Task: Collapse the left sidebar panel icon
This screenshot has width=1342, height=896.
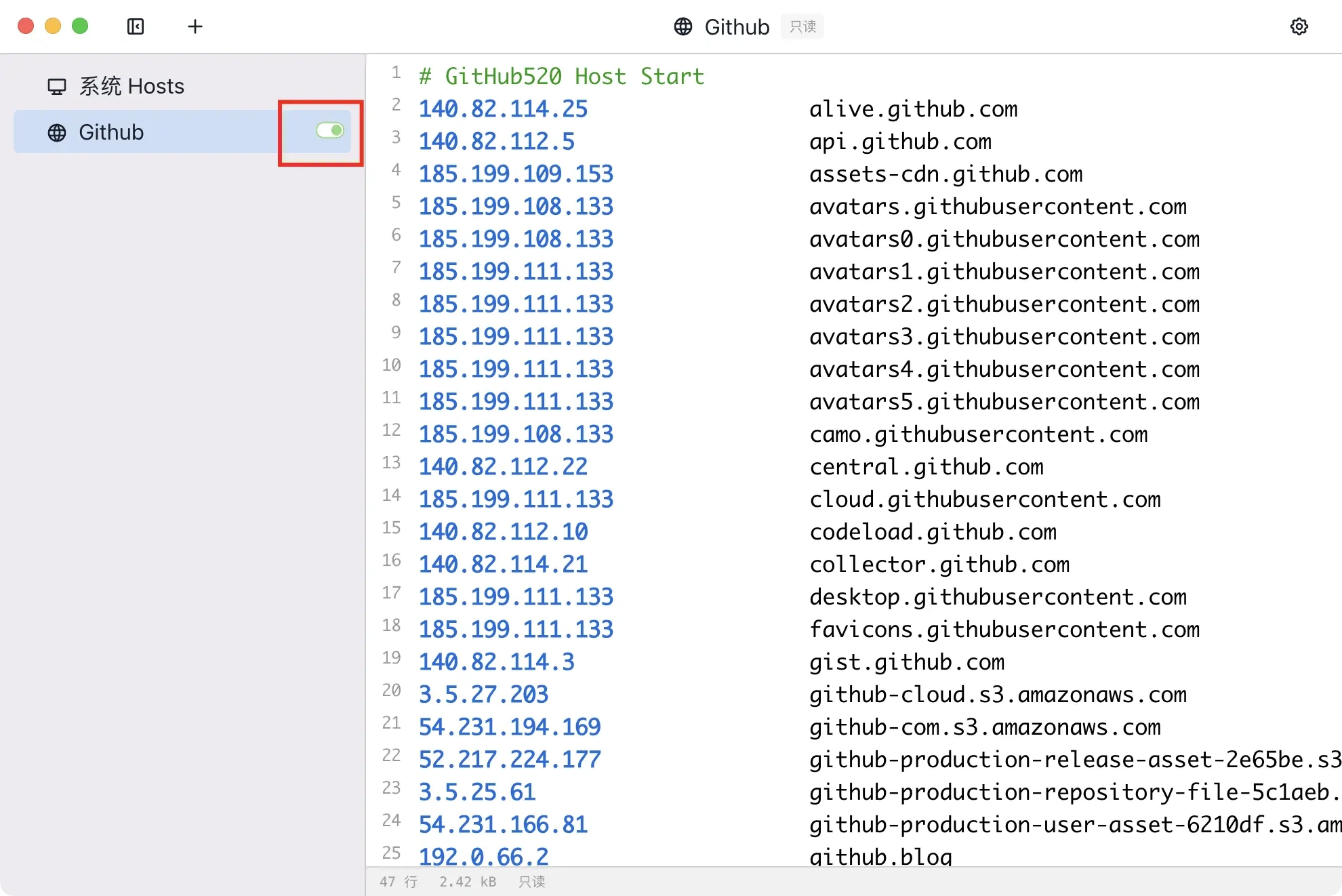Action: click(x=136, y=26)
